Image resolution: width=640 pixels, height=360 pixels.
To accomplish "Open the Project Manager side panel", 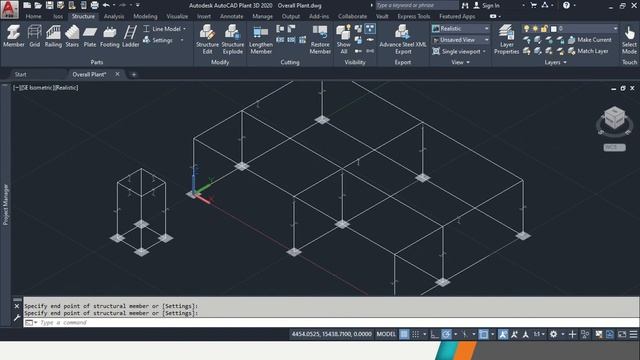I will click(6, 204).
